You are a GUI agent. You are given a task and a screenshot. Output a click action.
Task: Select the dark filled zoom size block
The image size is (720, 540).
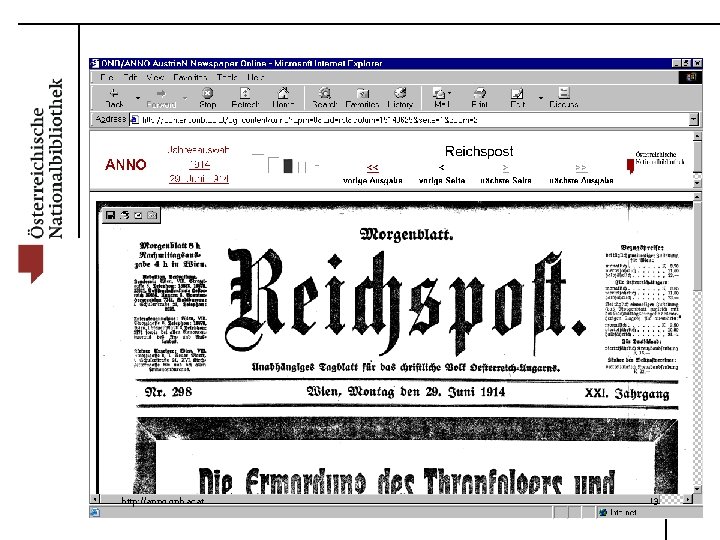pyautogui.click(x=288, y=166)
